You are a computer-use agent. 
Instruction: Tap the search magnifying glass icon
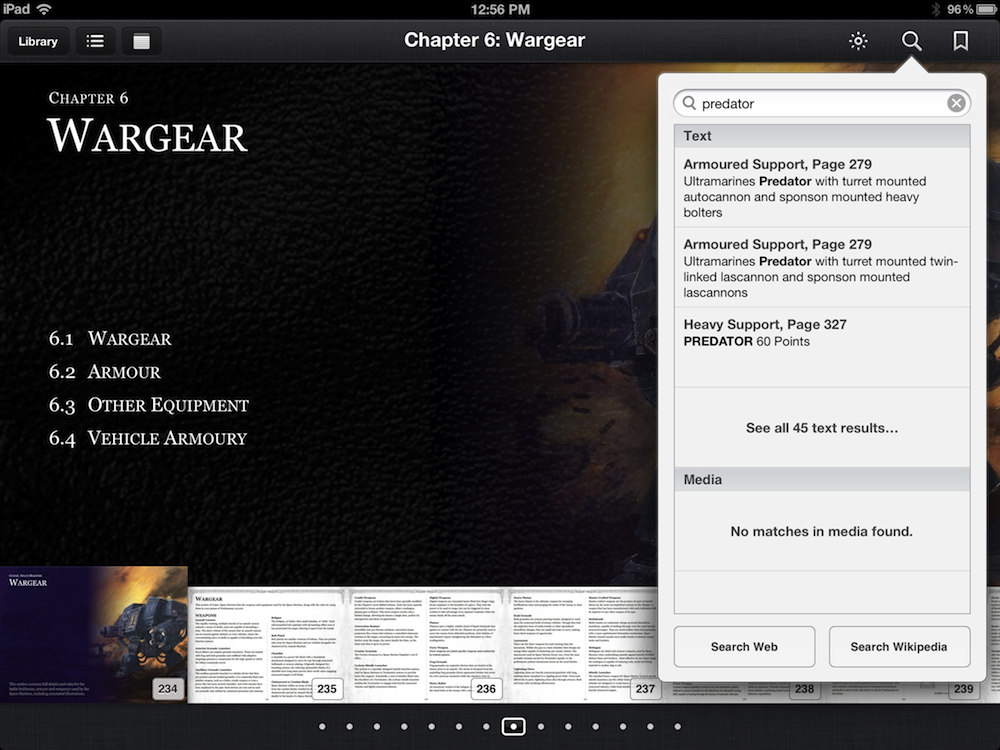click(x=911, y=41)
